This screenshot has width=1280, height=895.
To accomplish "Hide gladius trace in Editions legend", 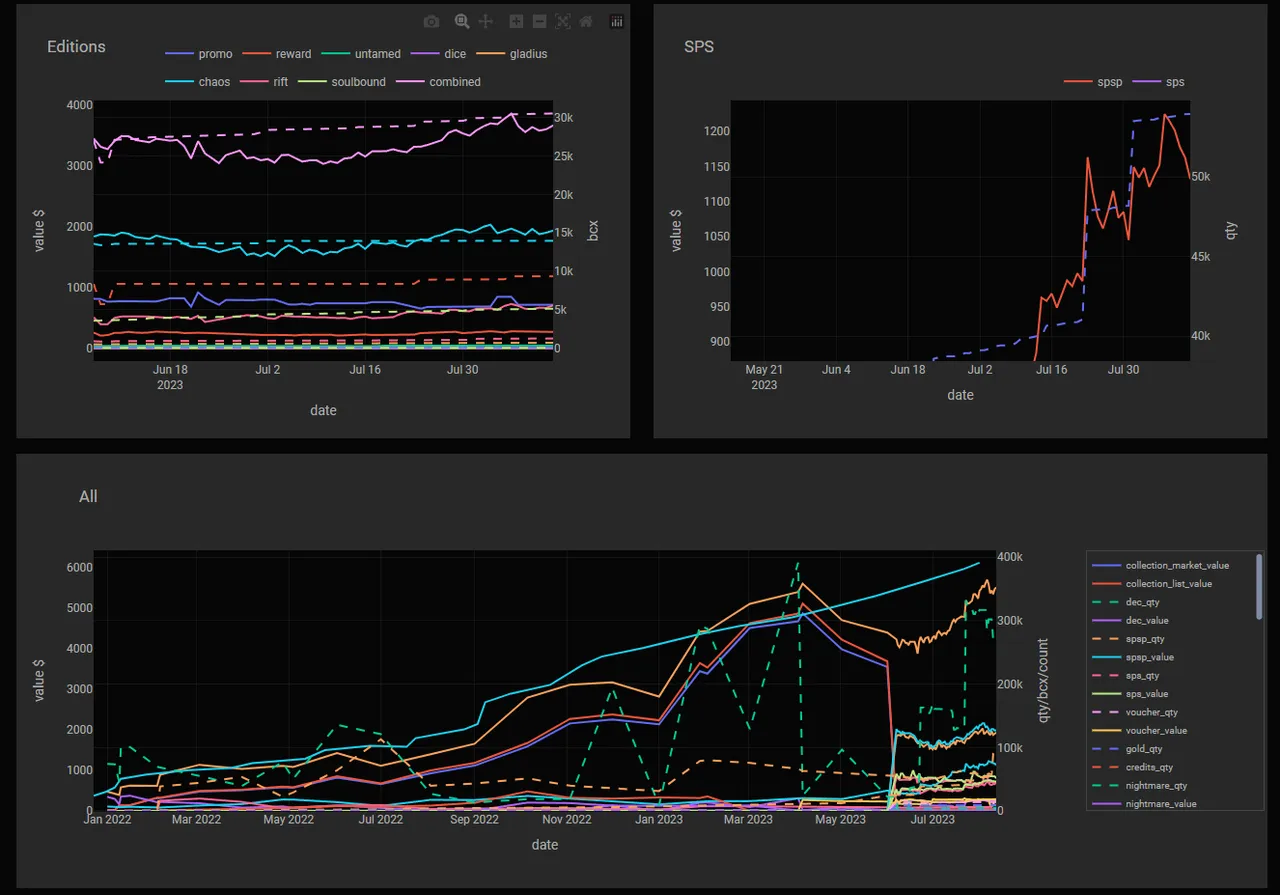I will pyautogui.click(x=512, y=54).
